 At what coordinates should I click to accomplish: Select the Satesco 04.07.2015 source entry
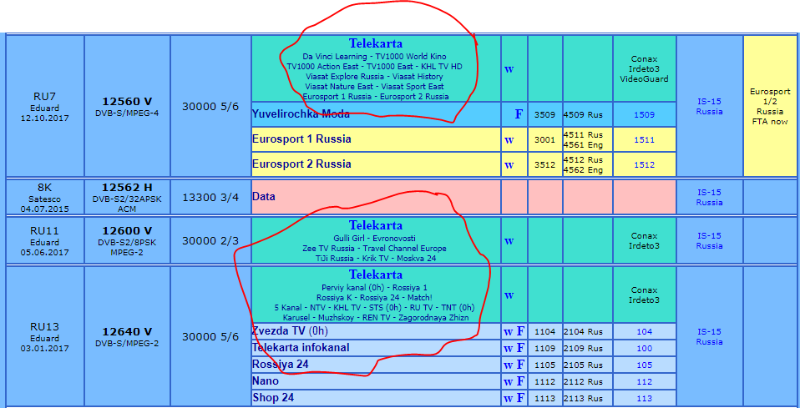pos(45,203)
